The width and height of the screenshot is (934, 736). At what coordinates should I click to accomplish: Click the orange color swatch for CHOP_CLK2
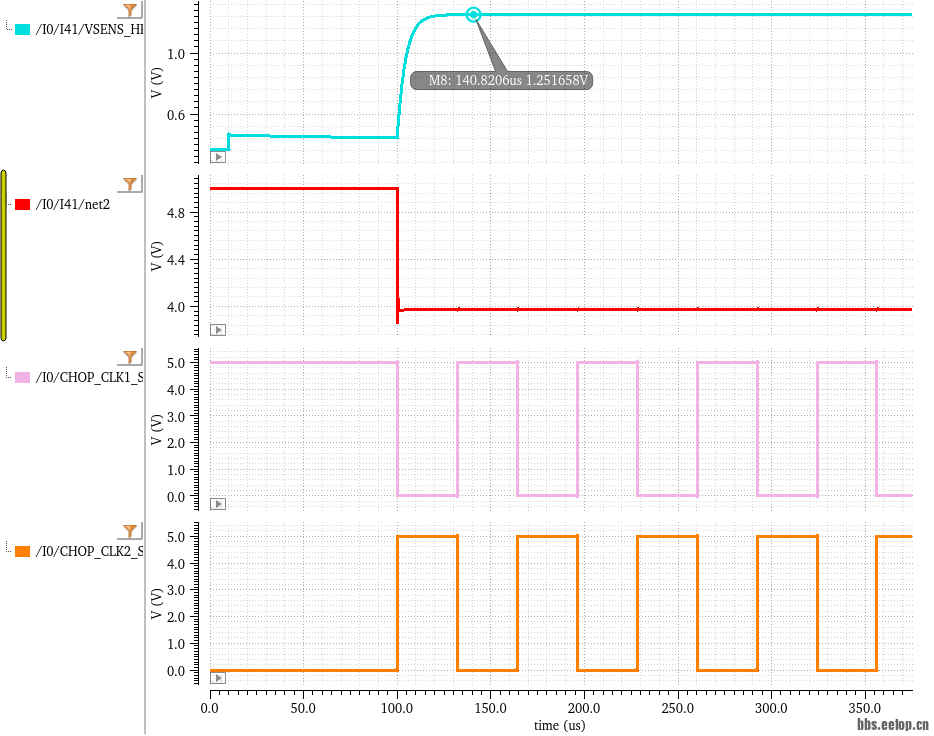point(23,551)
